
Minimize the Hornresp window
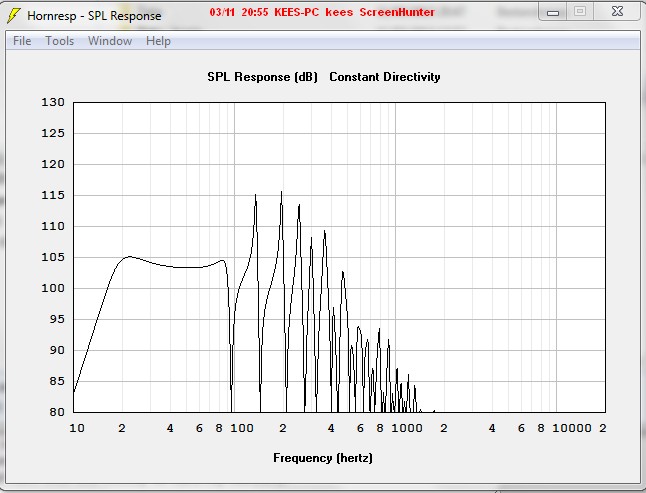(552, 12)
